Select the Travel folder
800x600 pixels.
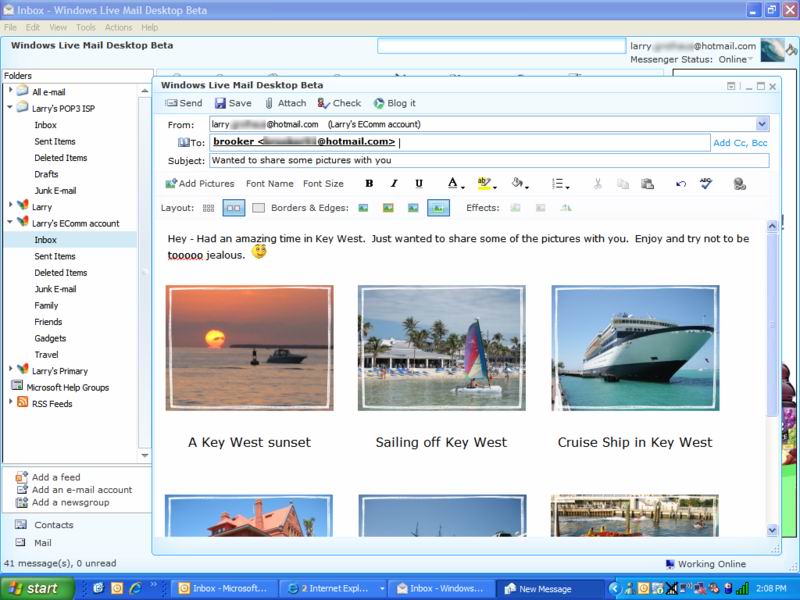click(x=46, y=355)
